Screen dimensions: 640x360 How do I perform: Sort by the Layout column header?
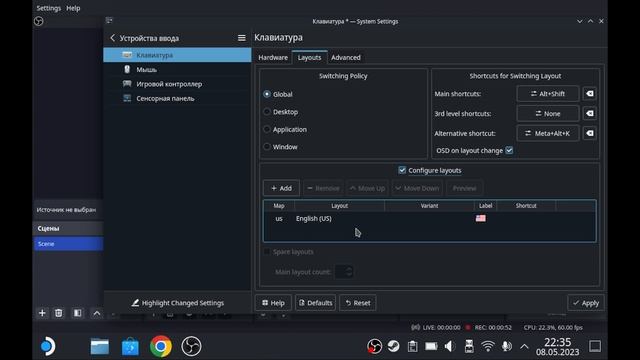click(339, 206)
